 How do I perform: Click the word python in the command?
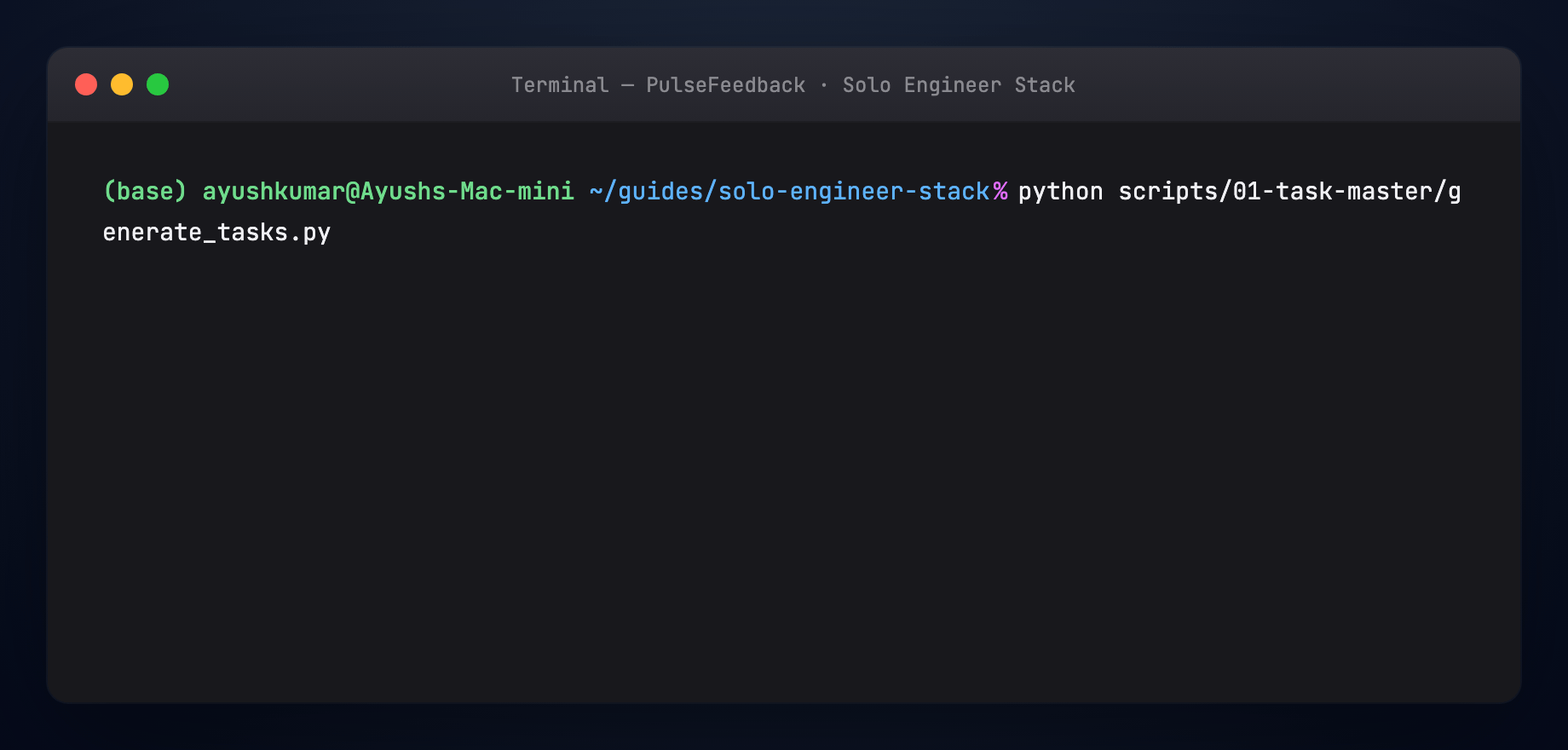(1061, 191)
